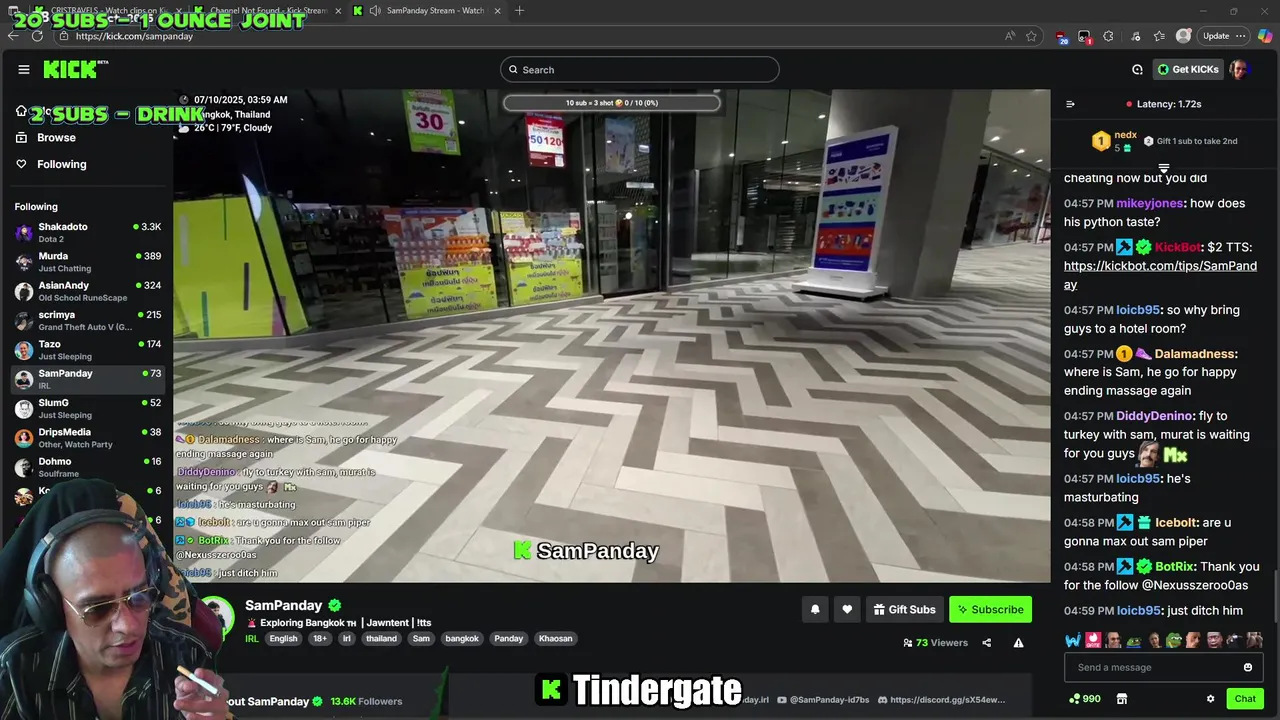Viewport: 1280px width, 720px height.
Task: Open Murda channel in Following list
Action: pos(87,262)
